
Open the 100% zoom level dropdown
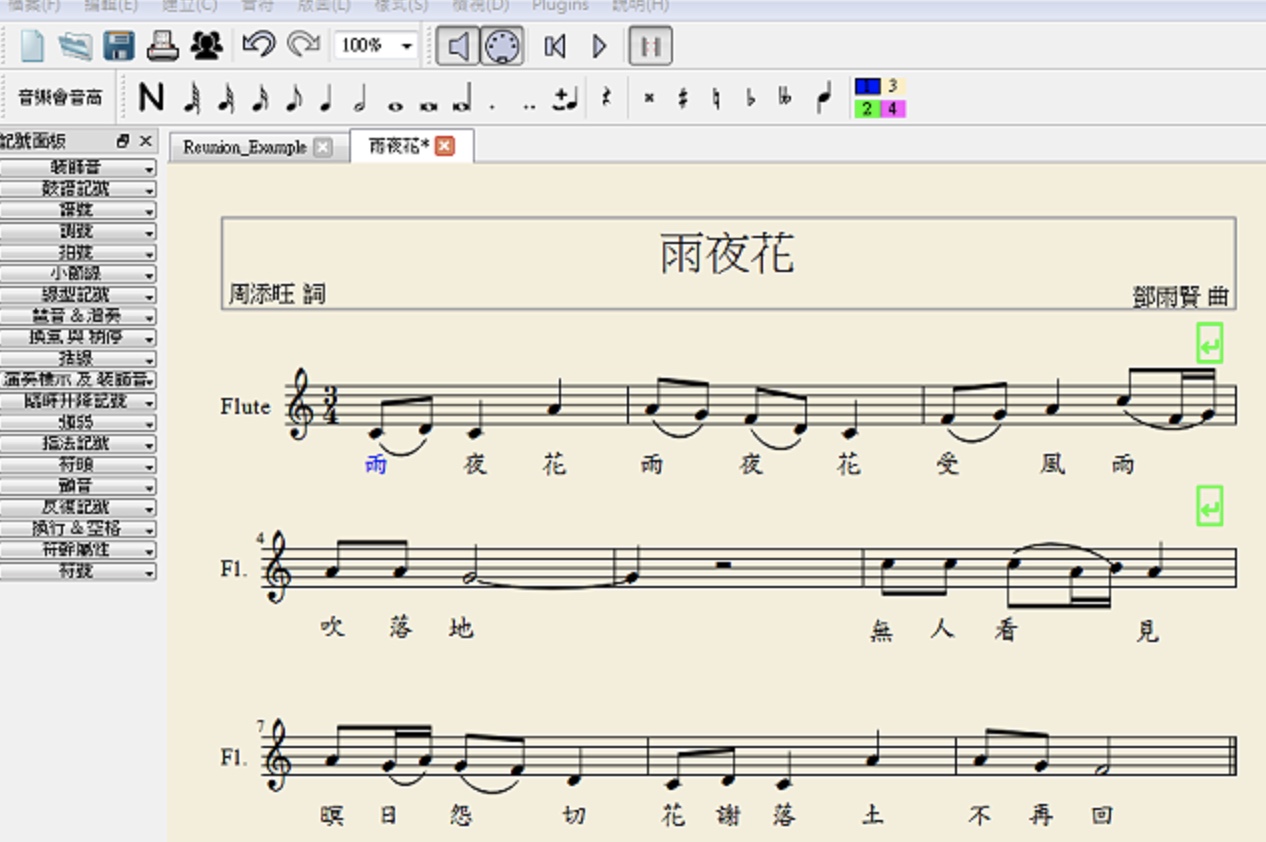(x=376, y=46)
